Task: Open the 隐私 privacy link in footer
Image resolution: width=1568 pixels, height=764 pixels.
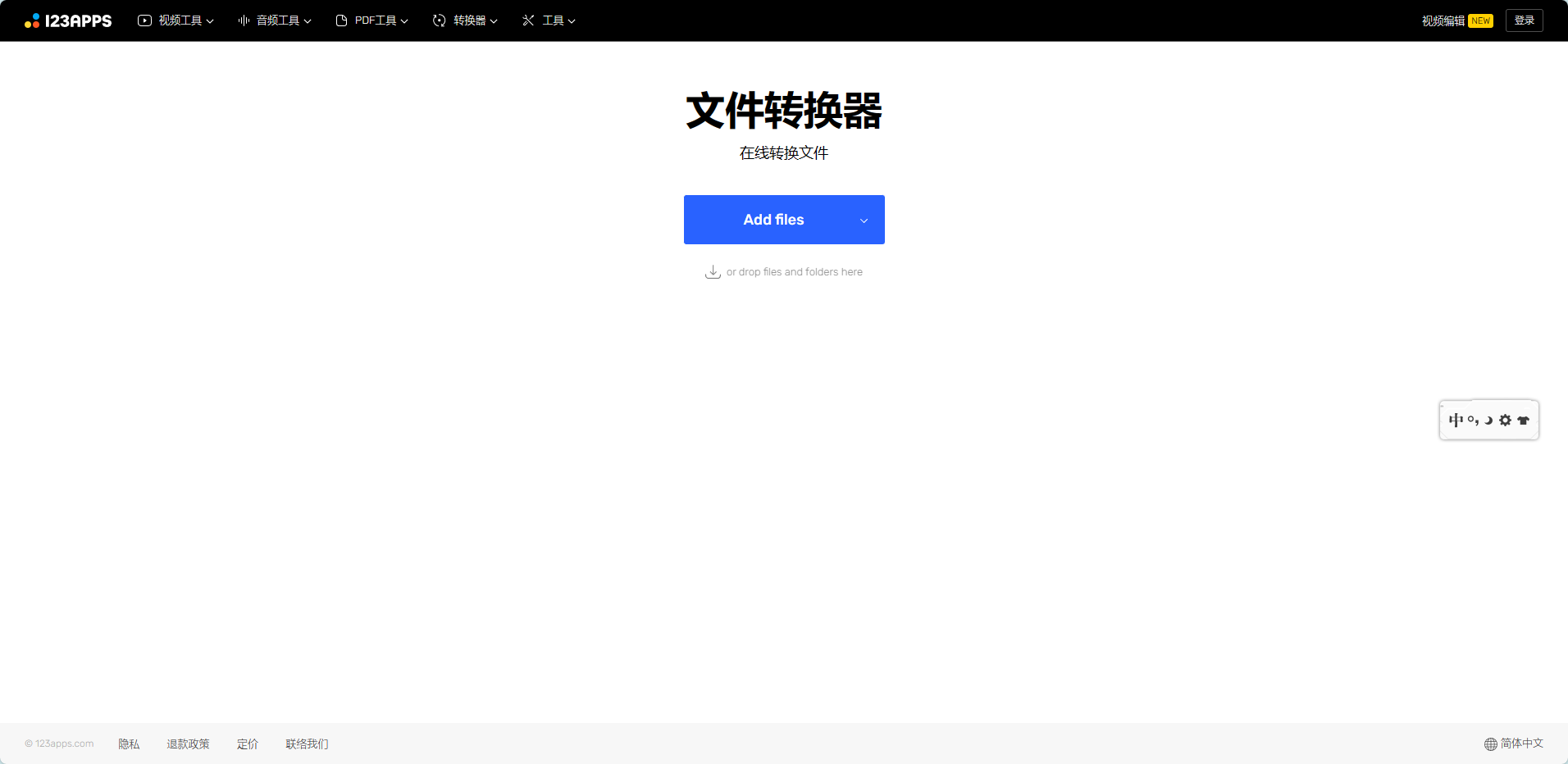Action: click(x=129, y=744)
